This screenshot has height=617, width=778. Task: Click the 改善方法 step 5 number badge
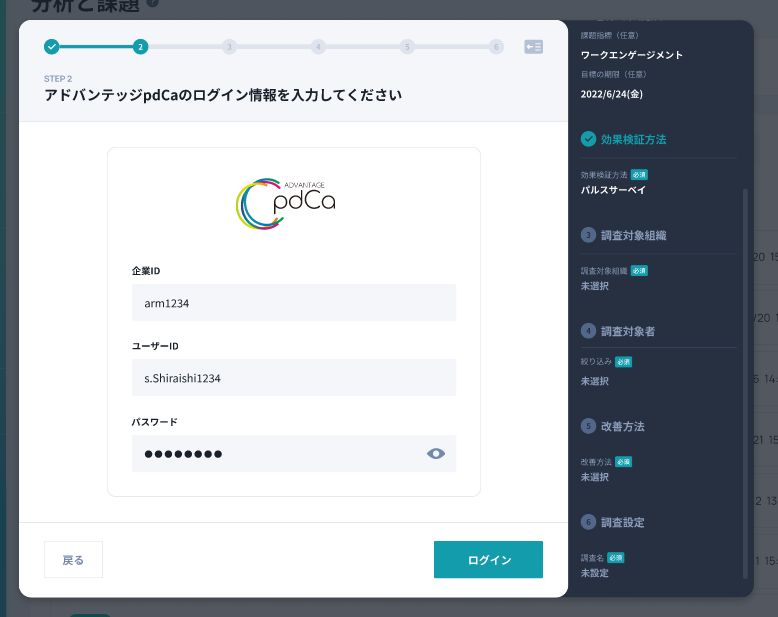coord(588,426)
